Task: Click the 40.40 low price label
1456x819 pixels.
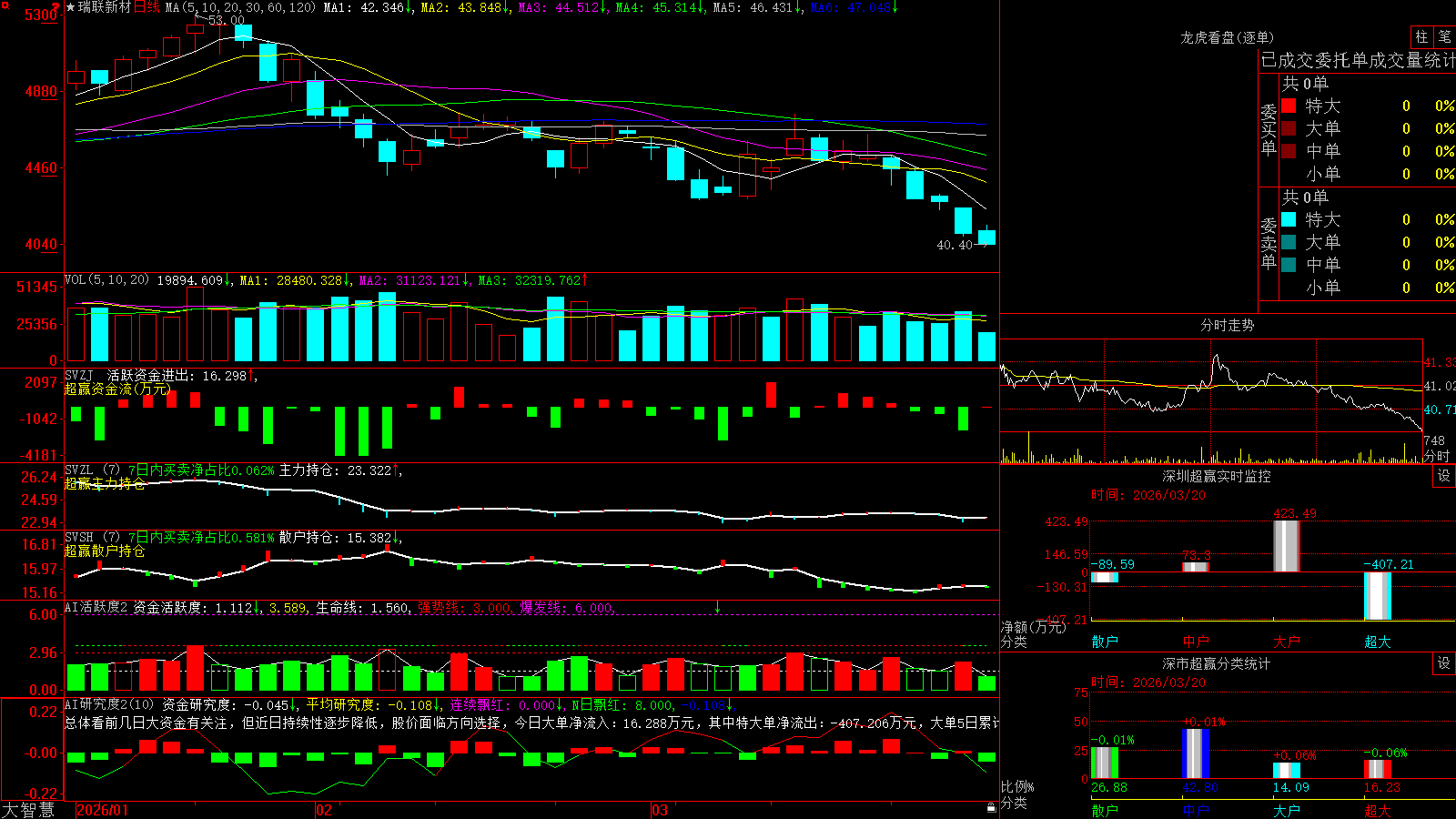Action: point(955,245)
